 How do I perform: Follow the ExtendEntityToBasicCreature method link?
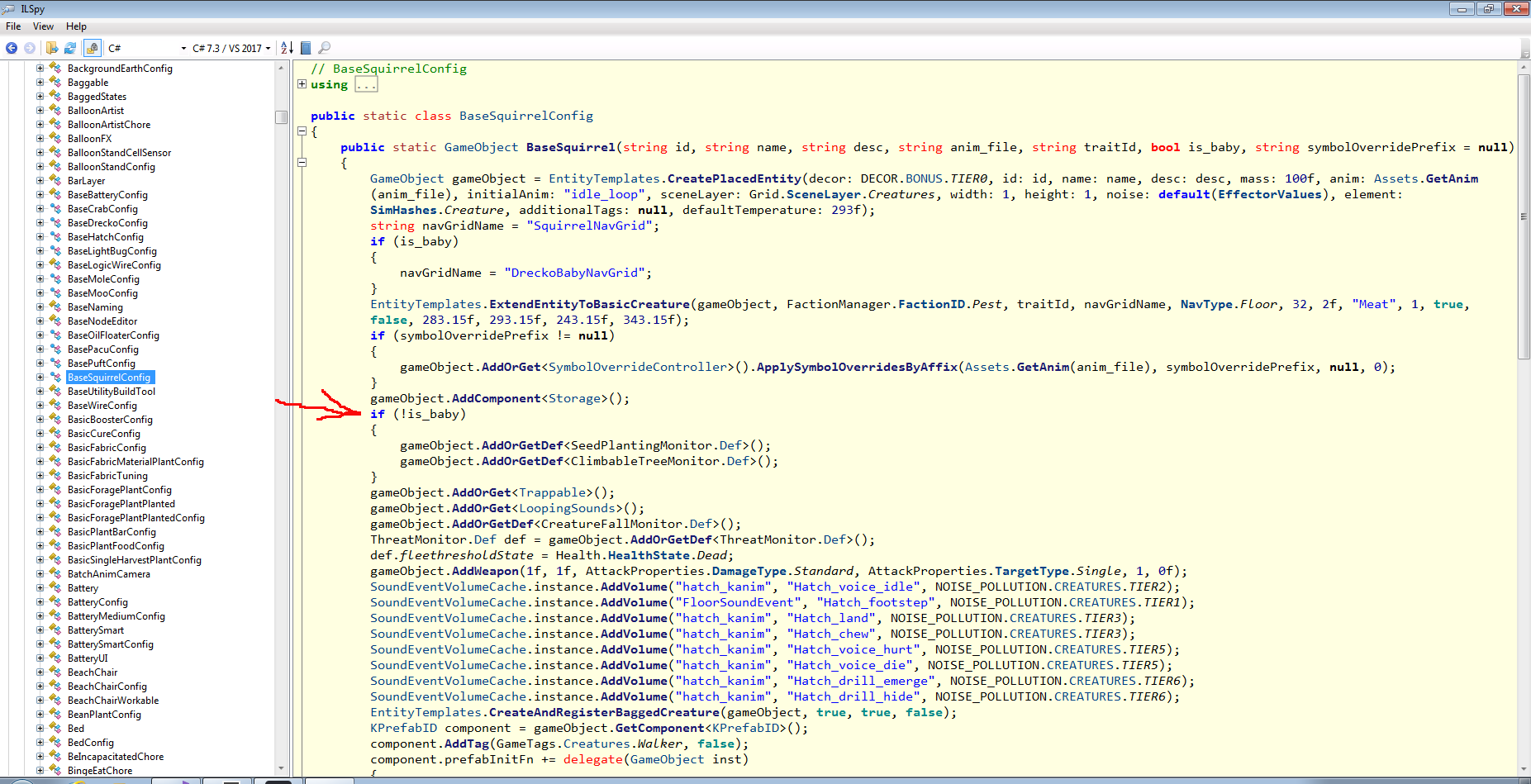[x=589, y=304]
